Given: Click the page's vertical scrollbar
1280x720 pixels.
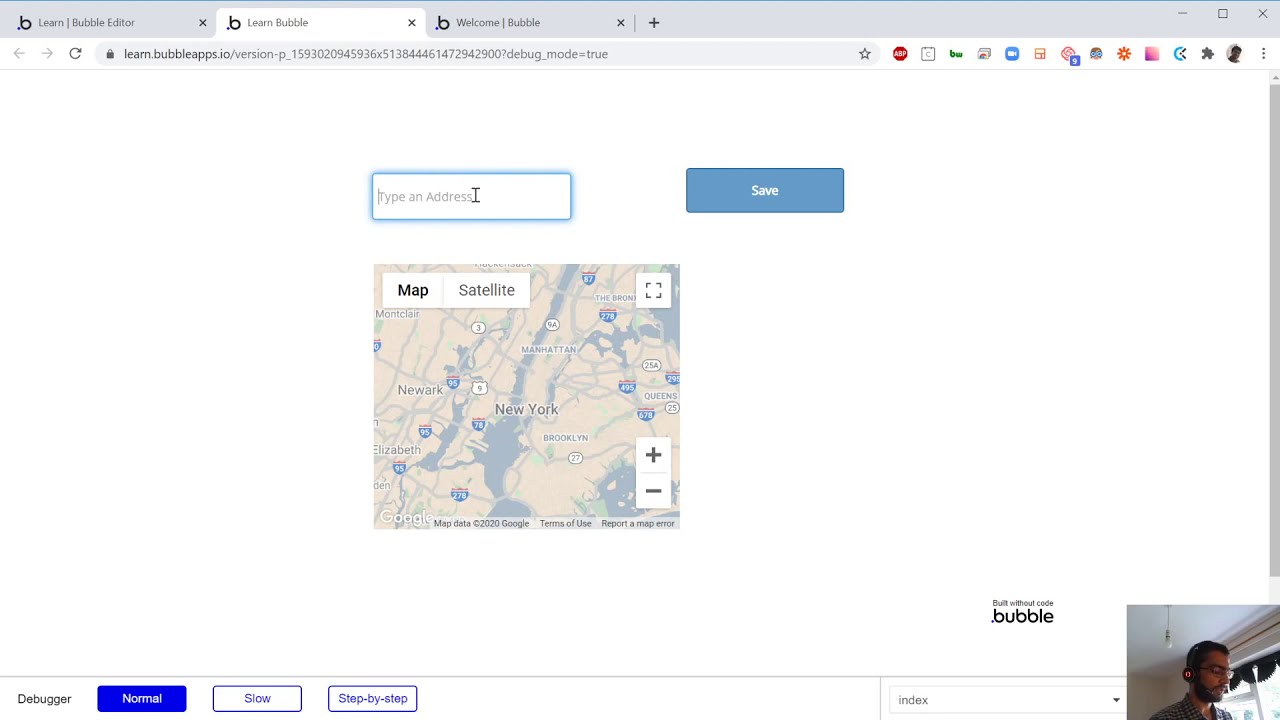Looking at the screenshot, I should [x=1273, y=330].
